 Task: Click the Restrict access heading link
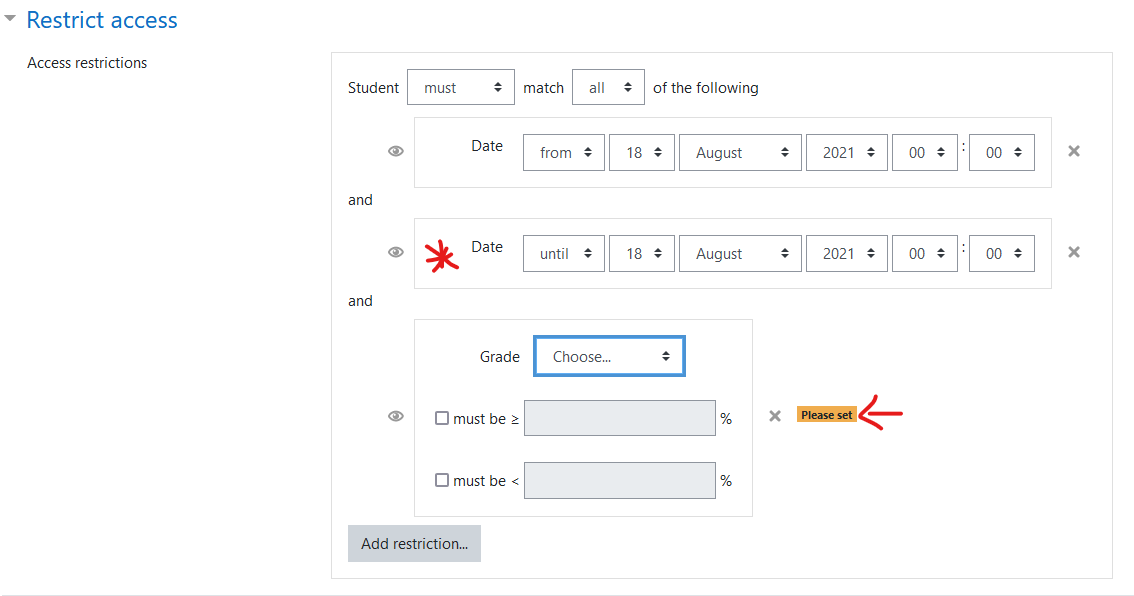102,20
